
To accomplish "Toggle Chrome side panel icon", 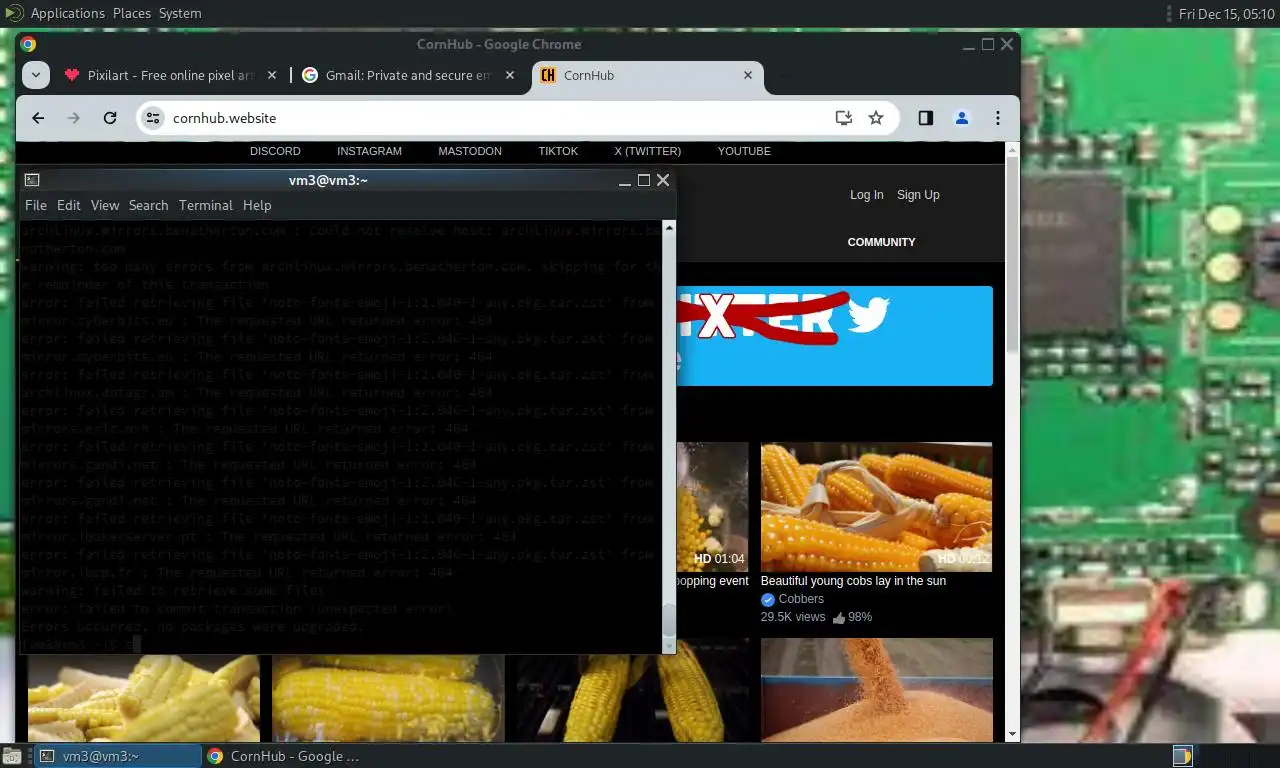I will [x=926, y=118].
